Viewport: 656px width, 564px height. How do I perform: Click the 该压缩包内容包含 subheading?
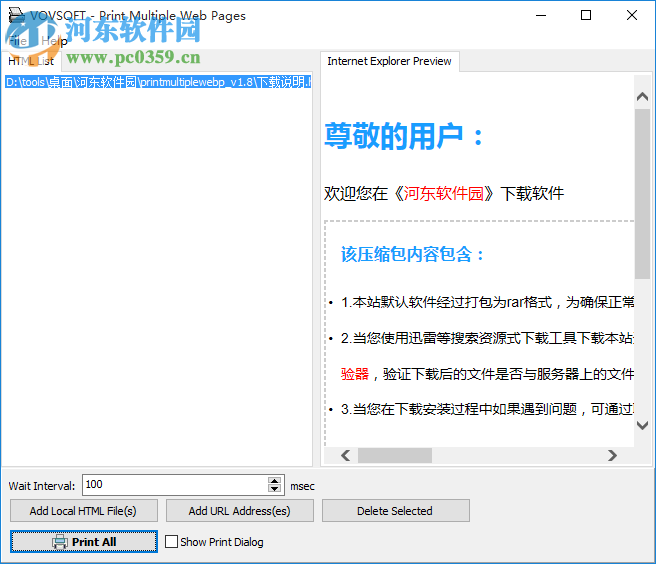(x=413, y=254)
